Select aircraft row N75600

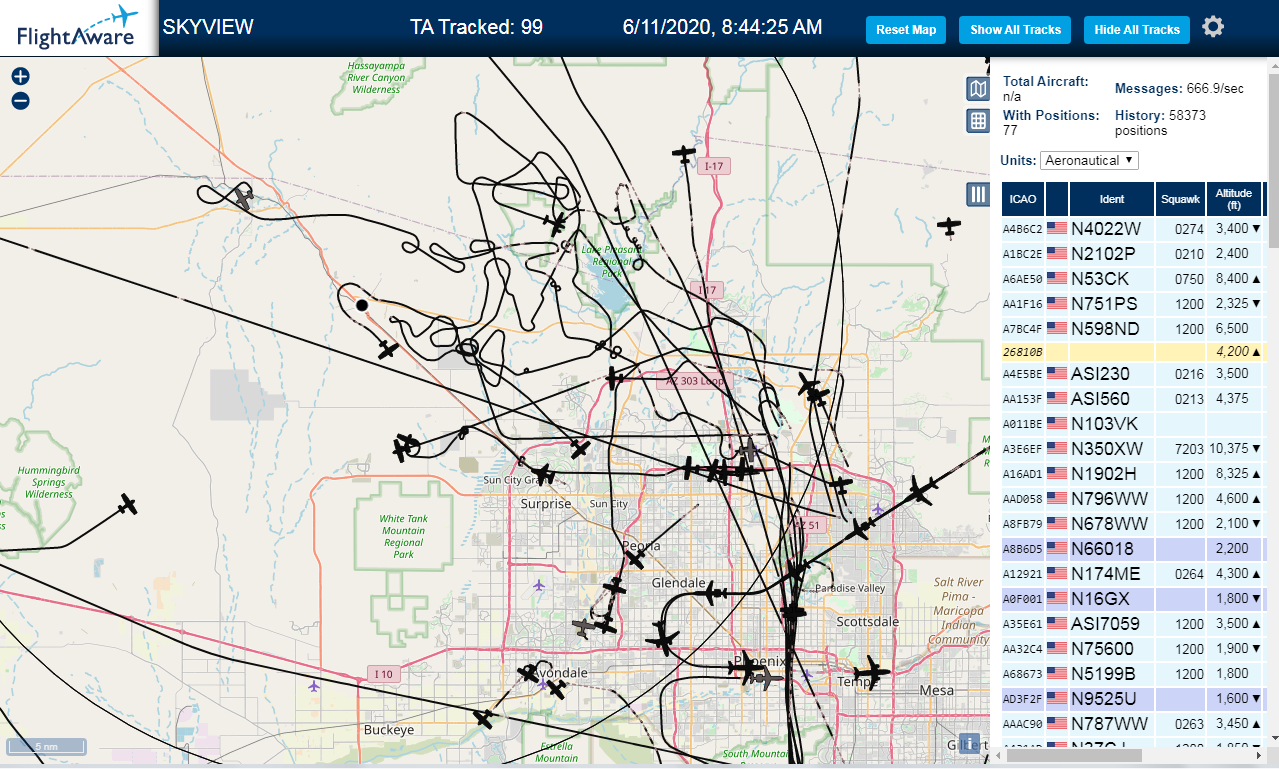click(1135, 649)
